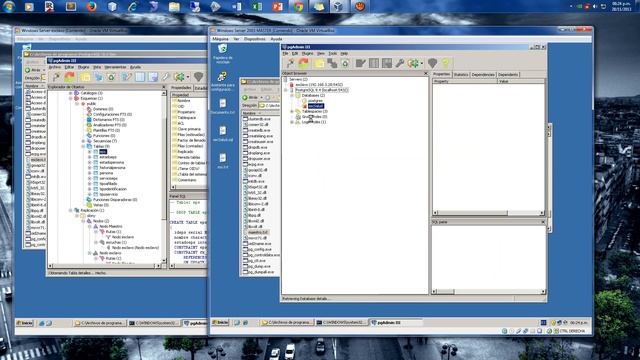Select the Group Roles node in the Object browser
The image size is (640, 360).
tap(314, 116)
